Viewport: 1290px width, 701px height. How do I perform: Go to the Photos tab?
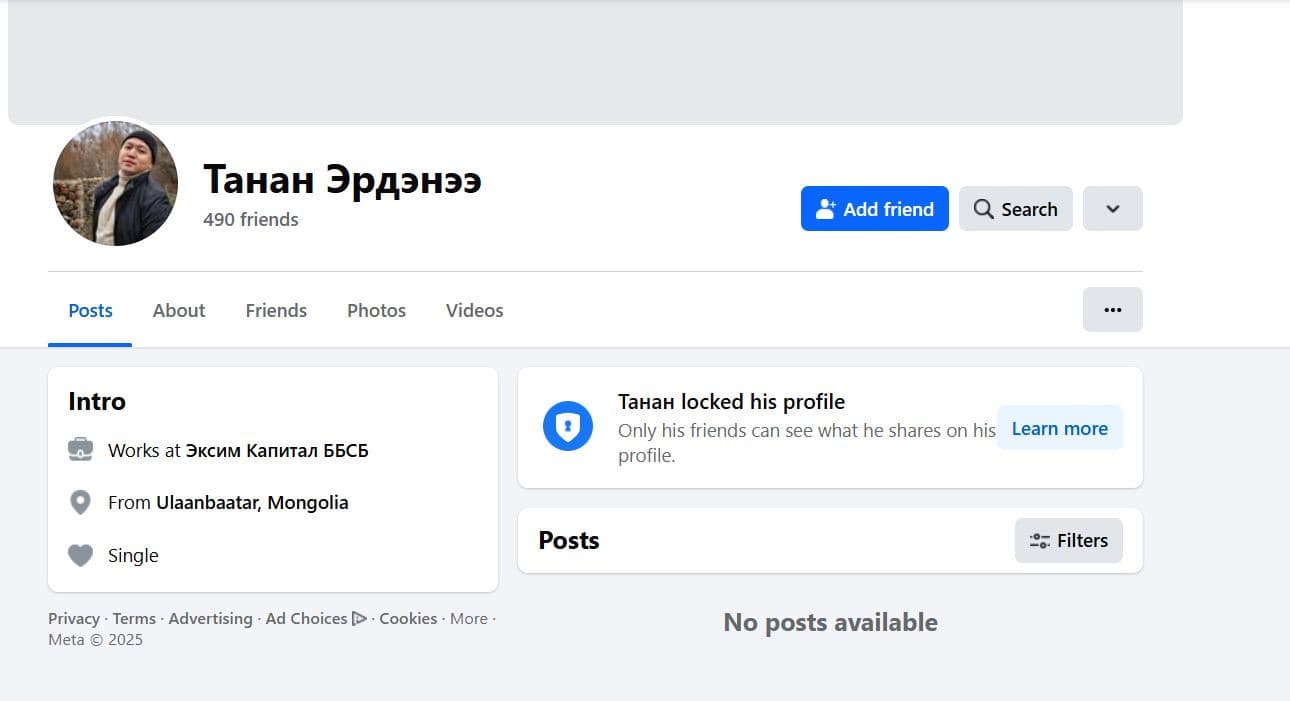click(x=376, y=310)
